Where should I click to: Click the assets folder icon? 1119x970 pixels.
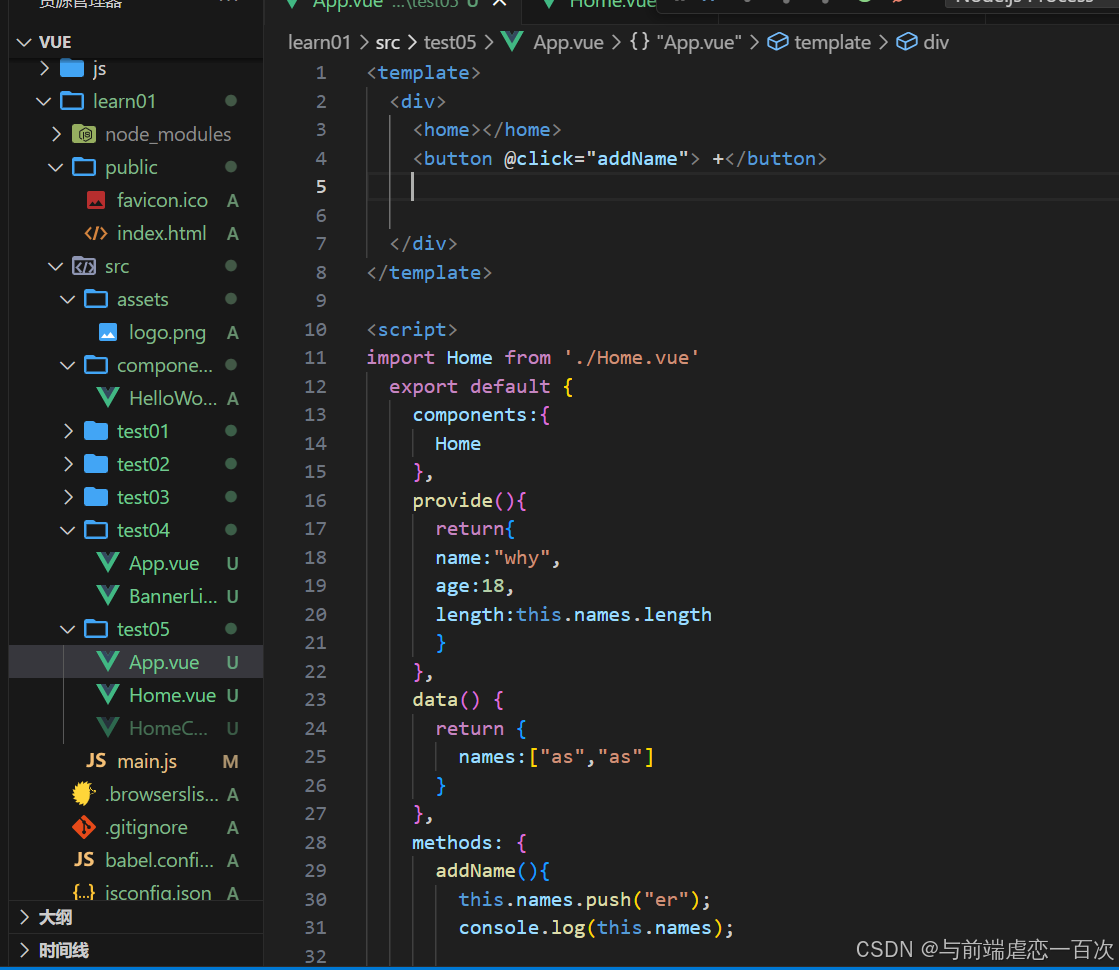pos(96,300)
